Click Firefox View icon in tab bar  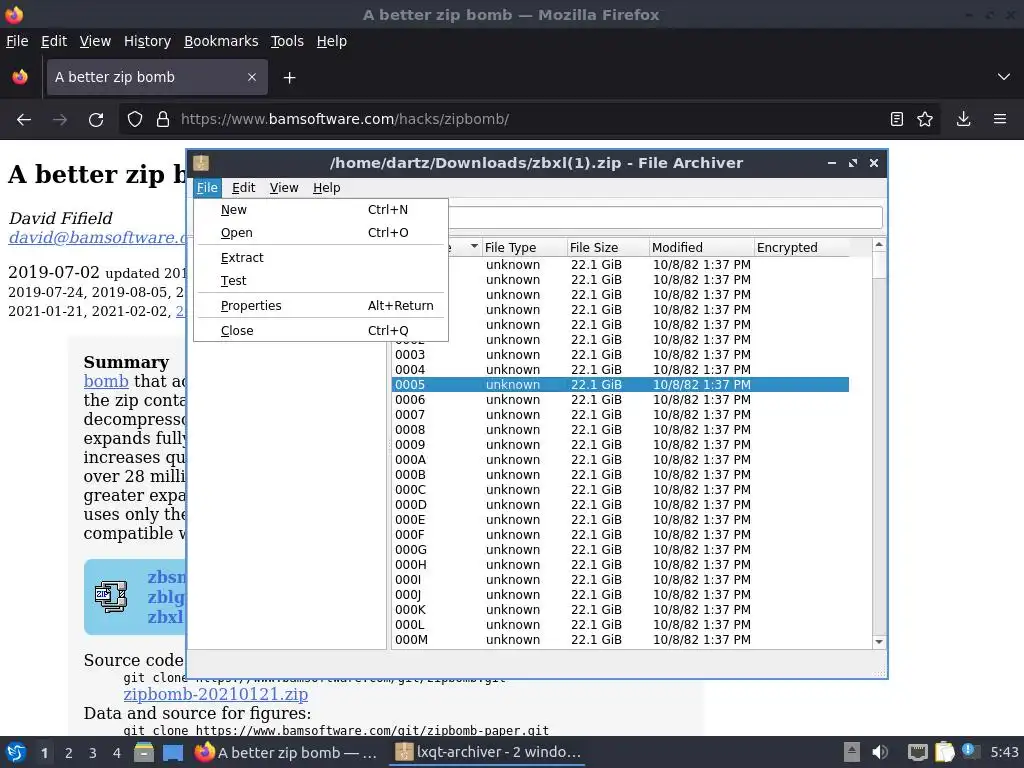click(20, 77)
